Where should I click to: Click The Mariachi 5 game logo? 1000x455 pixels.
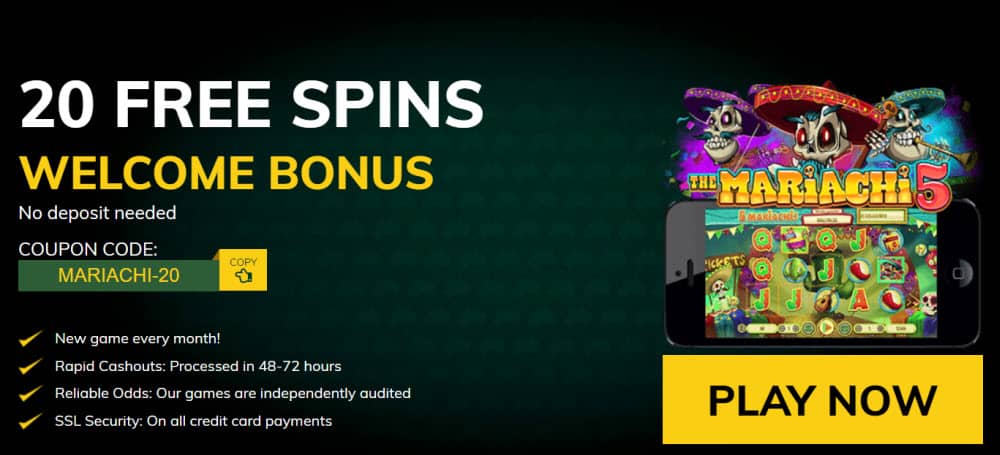click(819, 186)
